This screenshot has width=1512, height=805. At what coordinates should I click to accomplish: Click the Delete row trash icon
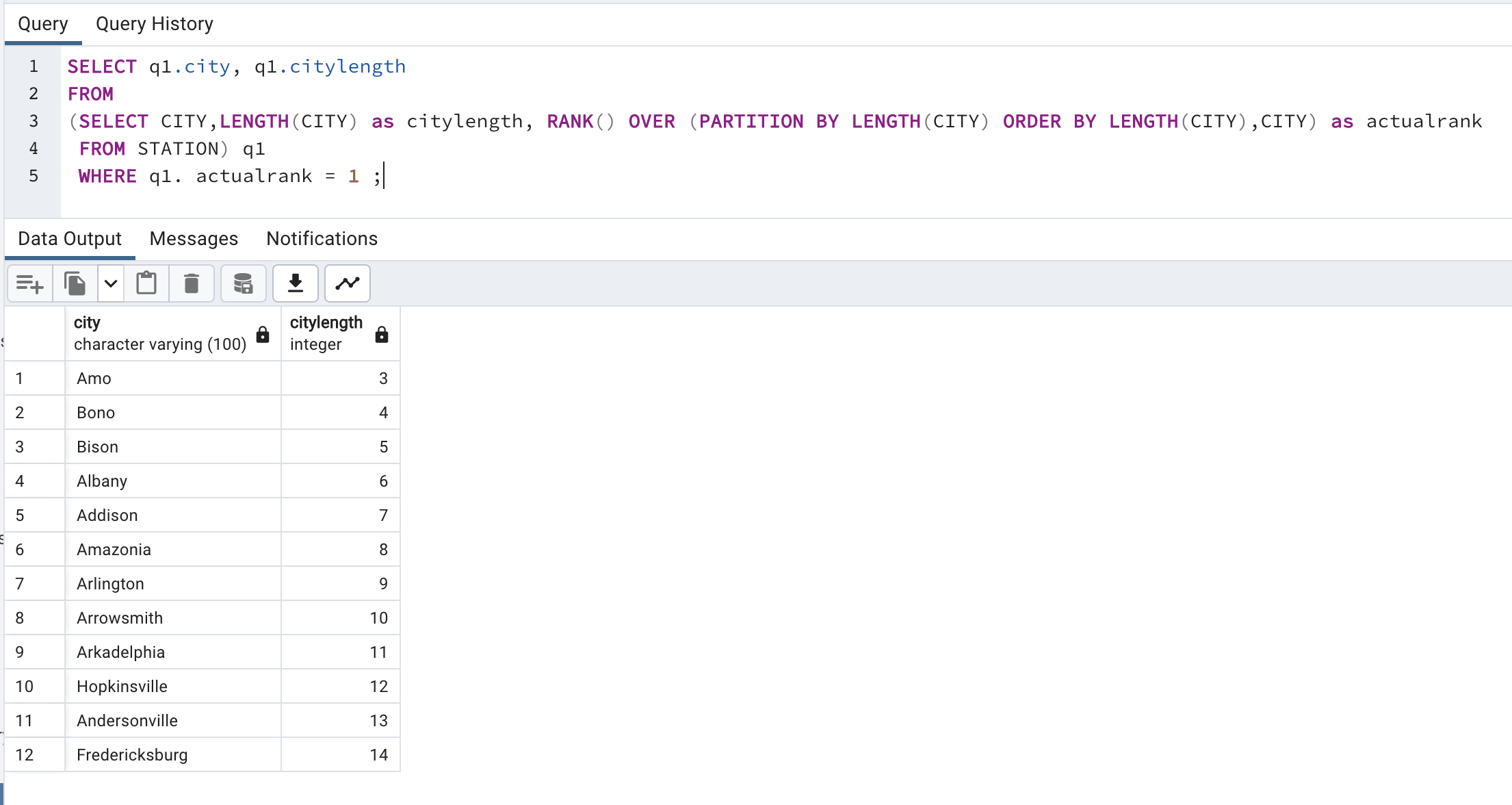coord(192,283)
